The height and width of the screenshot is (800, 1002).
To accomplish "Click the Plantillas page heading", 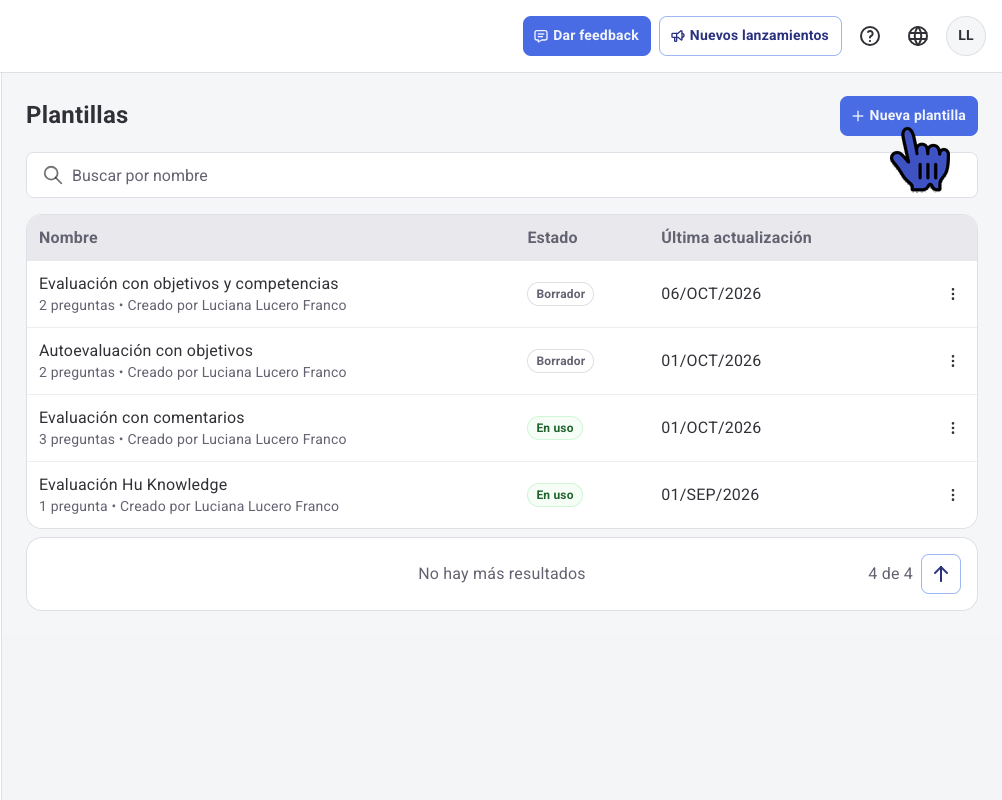I will tap(77, 115).
